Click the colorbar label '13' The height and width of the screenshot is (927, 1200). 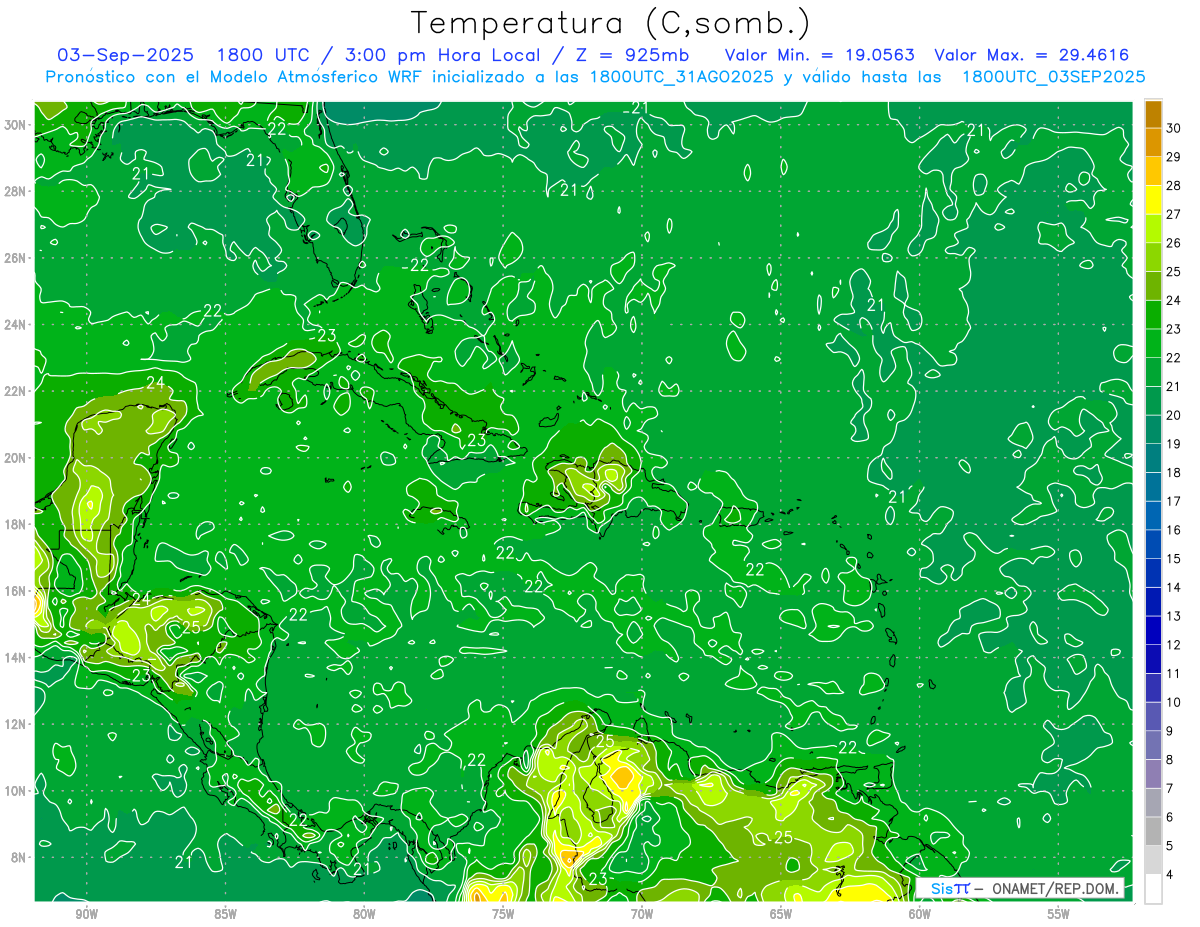(1174, 616)
